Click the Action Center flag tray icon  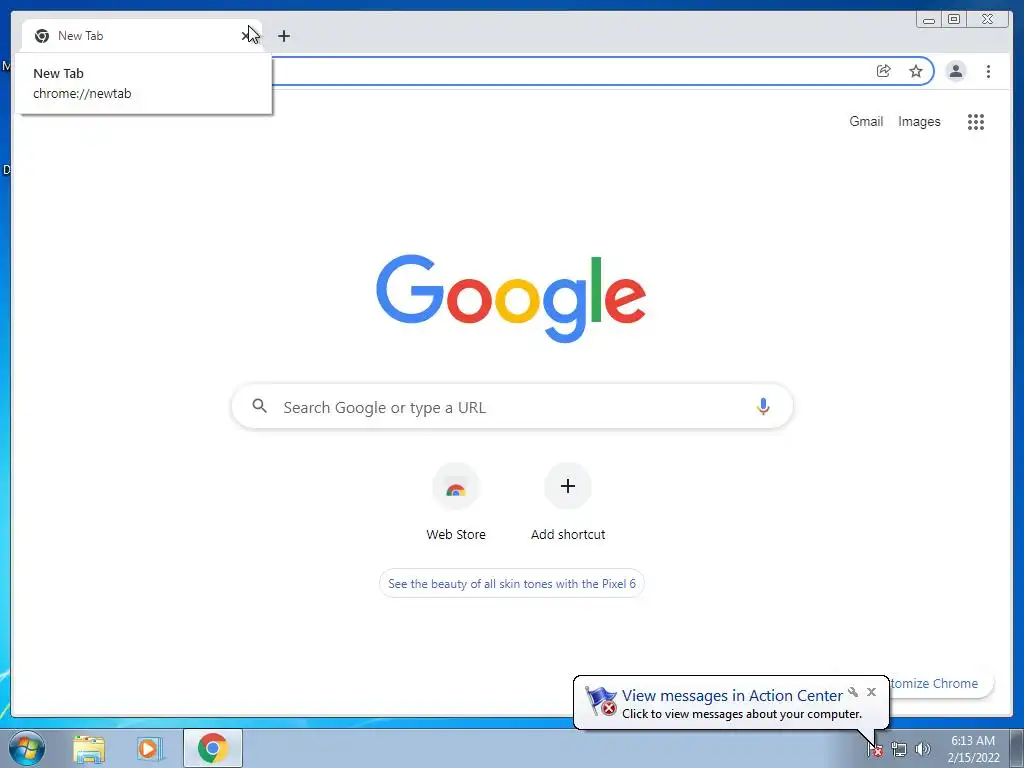coord(874,749)
